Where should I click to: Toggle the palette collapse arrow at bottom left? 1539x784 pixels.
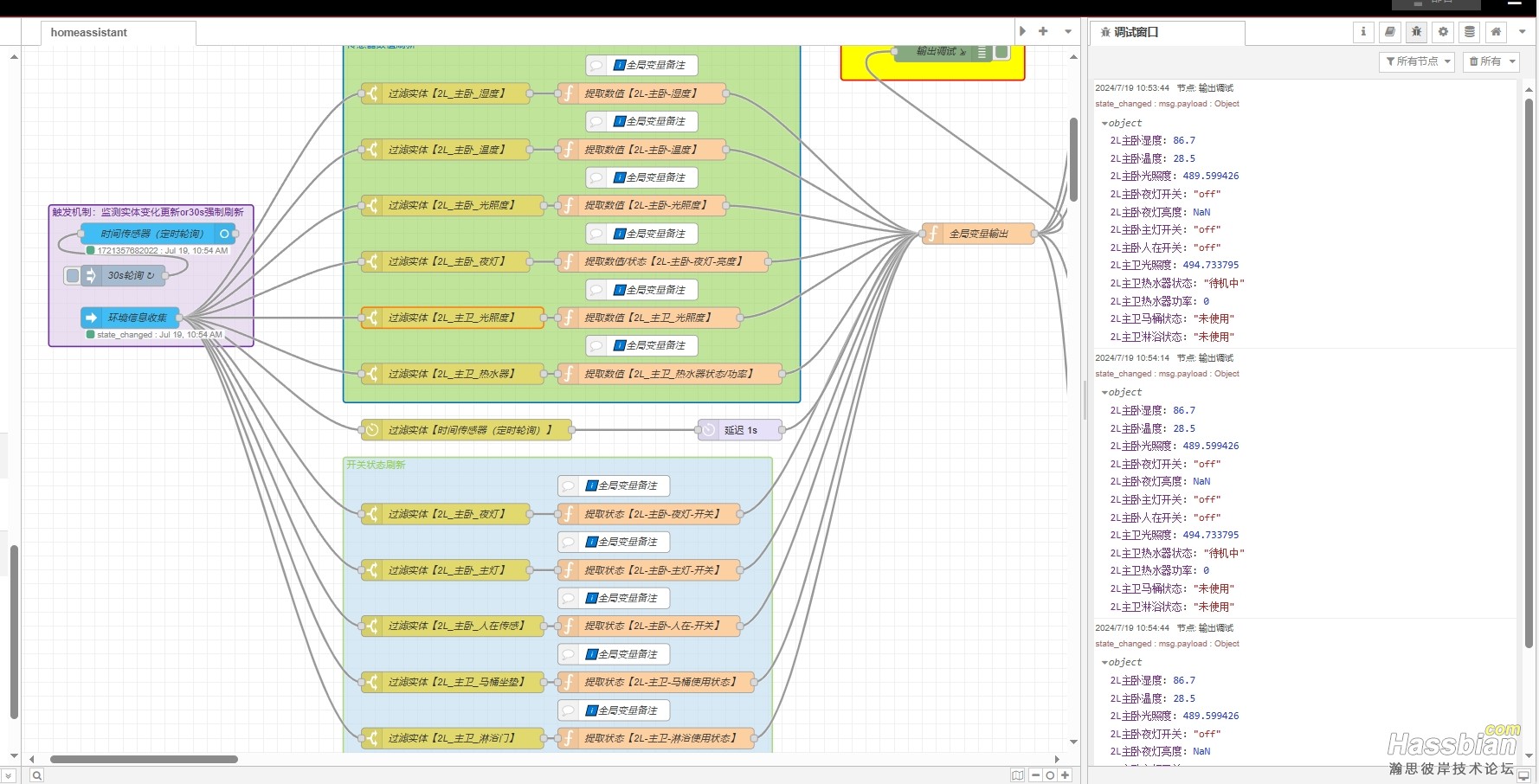click(x=8, y=775)
